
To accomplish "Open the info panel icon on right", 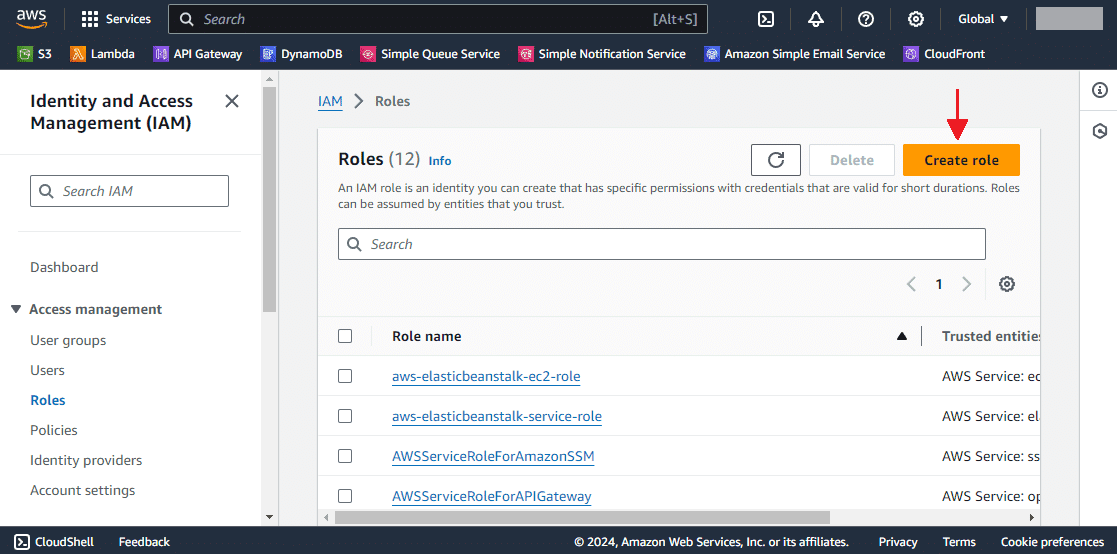I will coord(1100,90).
